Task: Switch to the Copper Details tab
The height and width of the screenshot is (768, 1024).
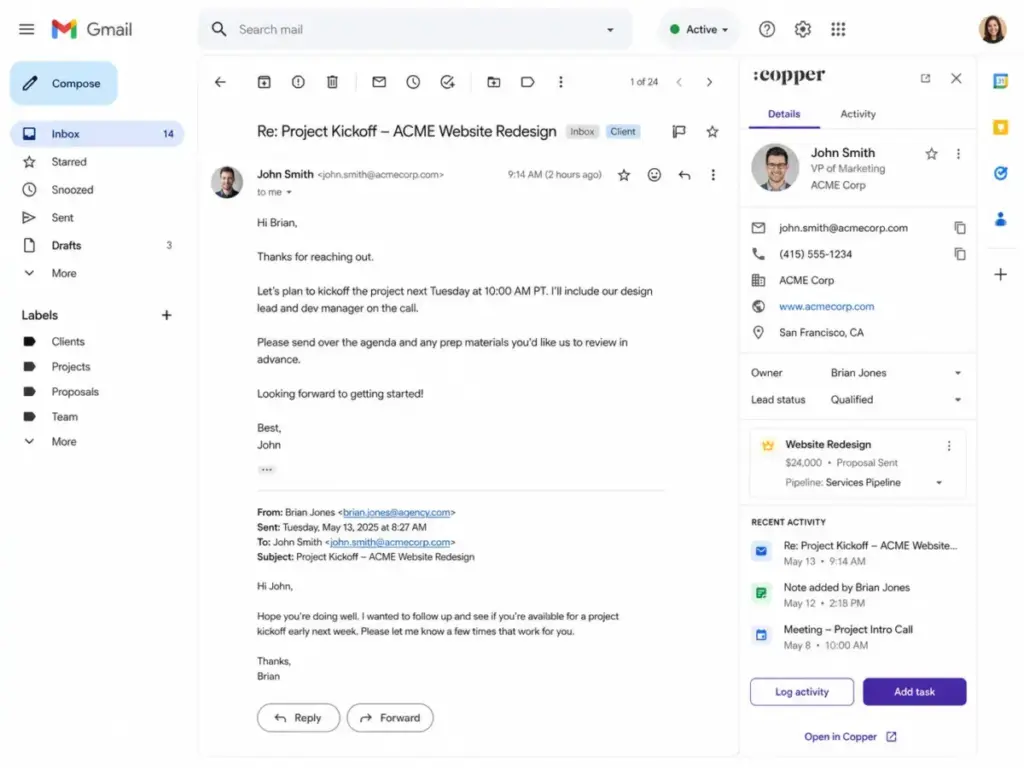Action: (x=784, y=114)
